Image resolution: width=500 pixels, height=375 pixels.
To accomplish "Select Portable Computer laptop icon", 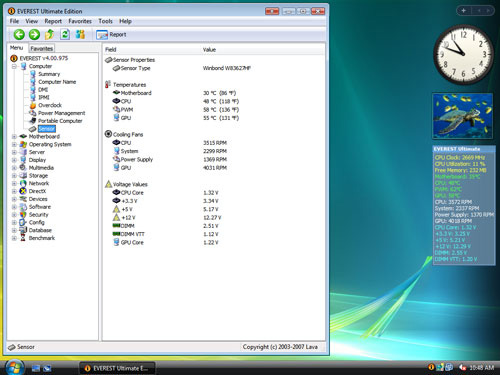I will pyautogui.click(x=33, y=121).
